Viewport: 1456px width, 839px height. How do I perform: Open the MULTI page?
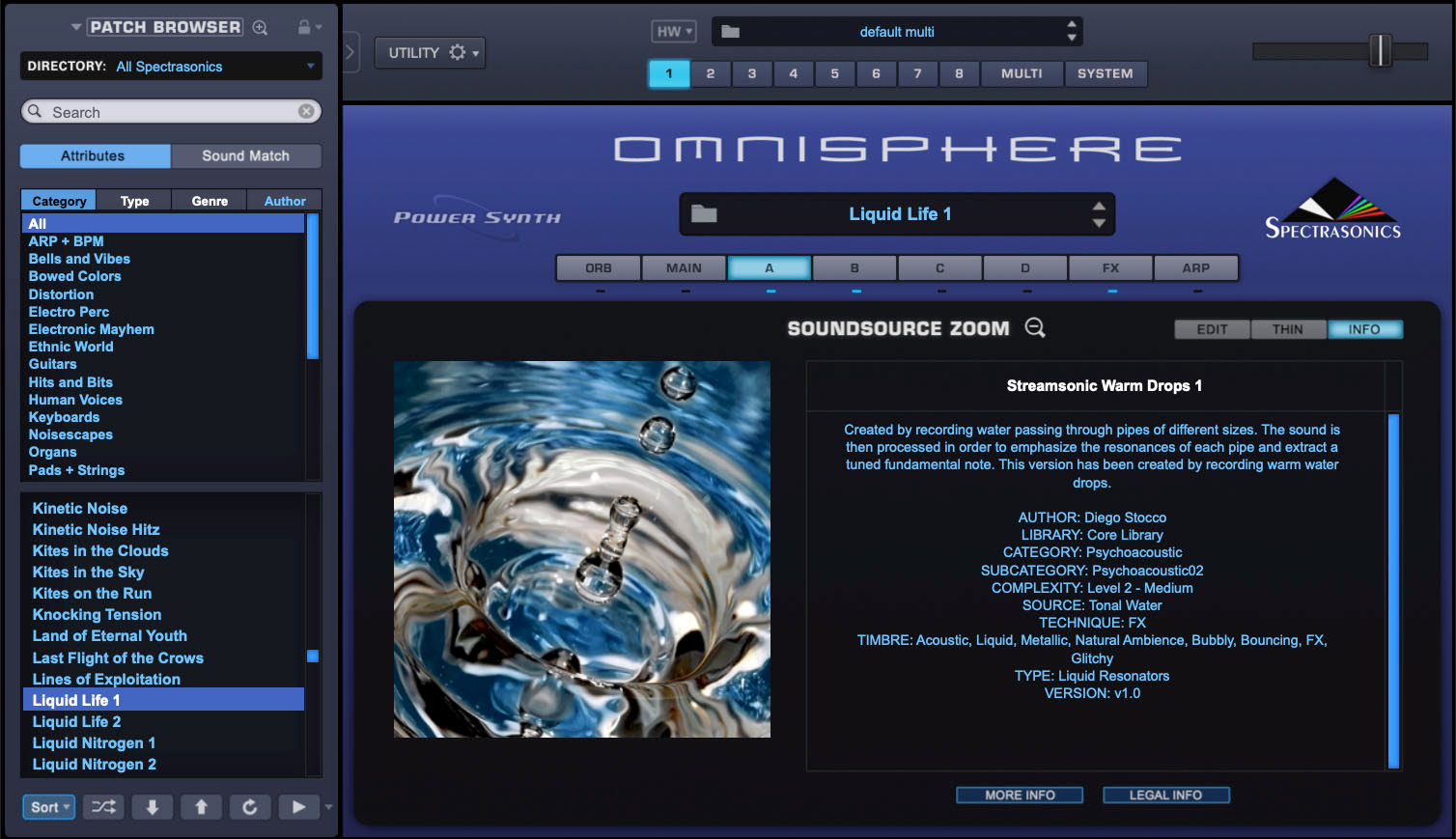(1022, 73)
